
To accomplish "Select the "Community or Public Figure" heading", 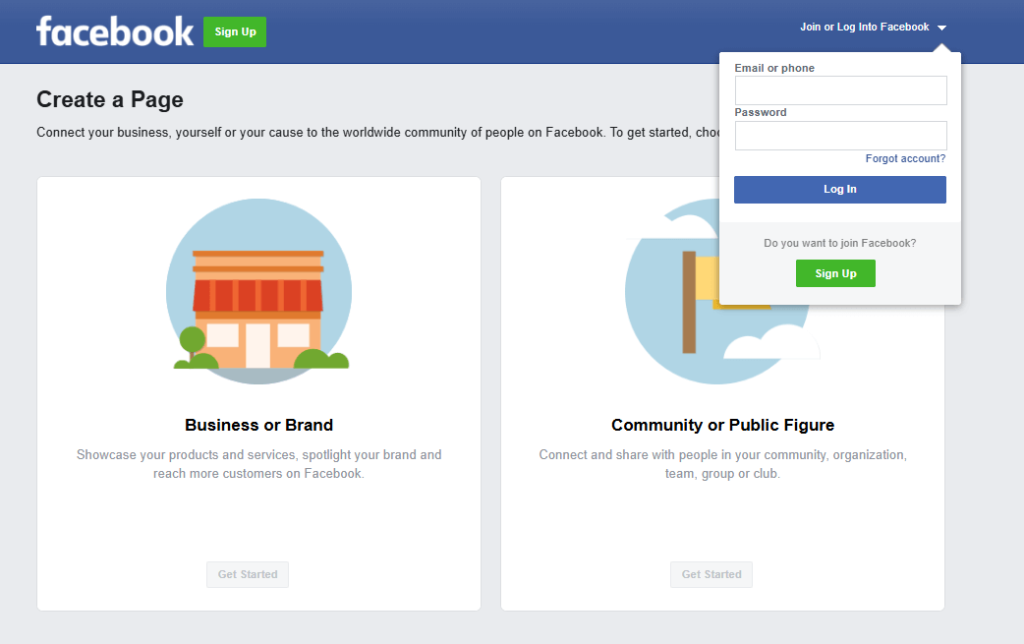I will [x=722, y=425].
